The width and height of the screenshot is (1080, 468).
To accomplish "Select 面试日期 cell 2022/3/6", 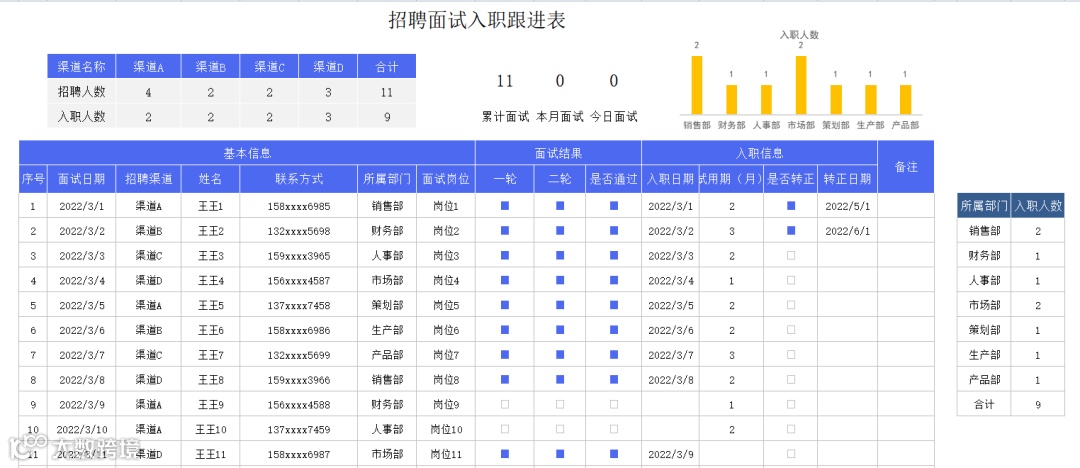I will click(82, 330).
